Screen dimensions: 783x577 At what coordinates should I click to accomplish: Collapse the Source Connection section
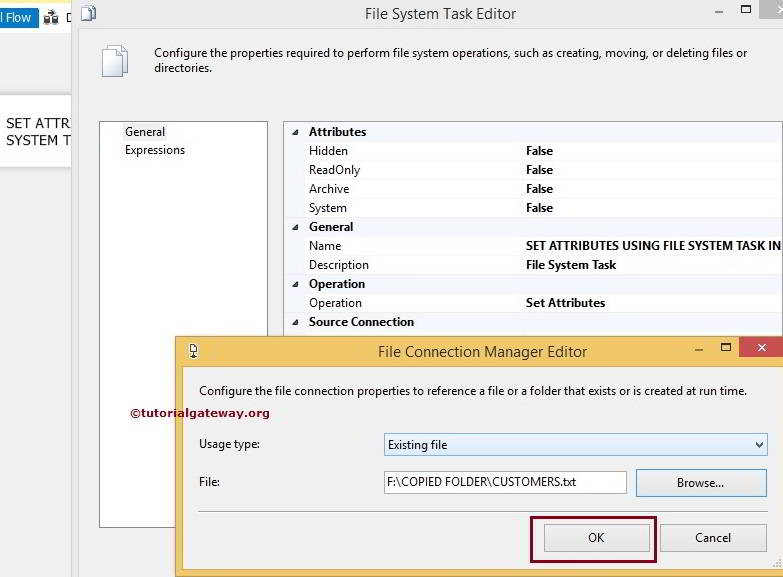[295, 322]
